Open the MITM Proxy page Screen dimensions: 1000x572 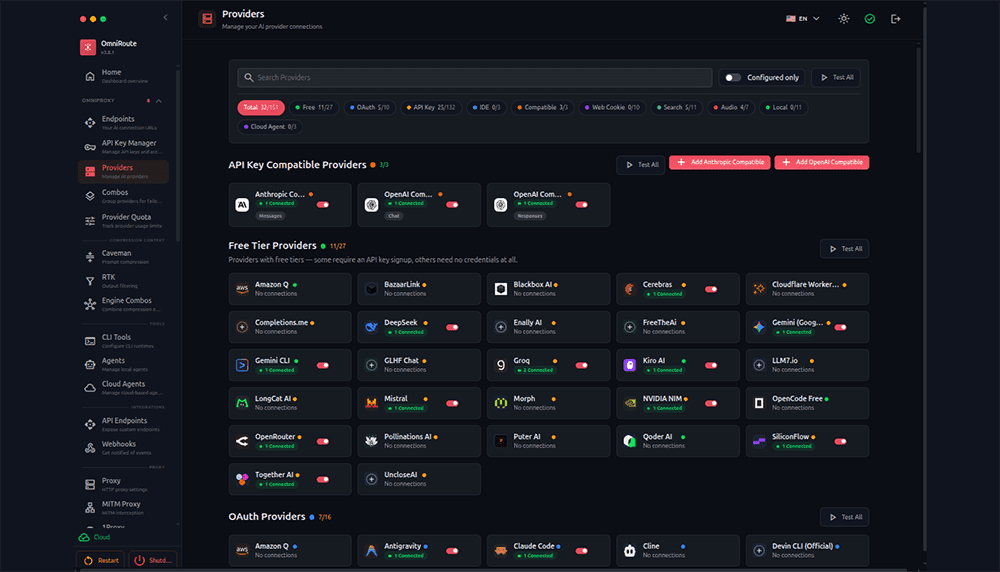click(x=122, y=508)
